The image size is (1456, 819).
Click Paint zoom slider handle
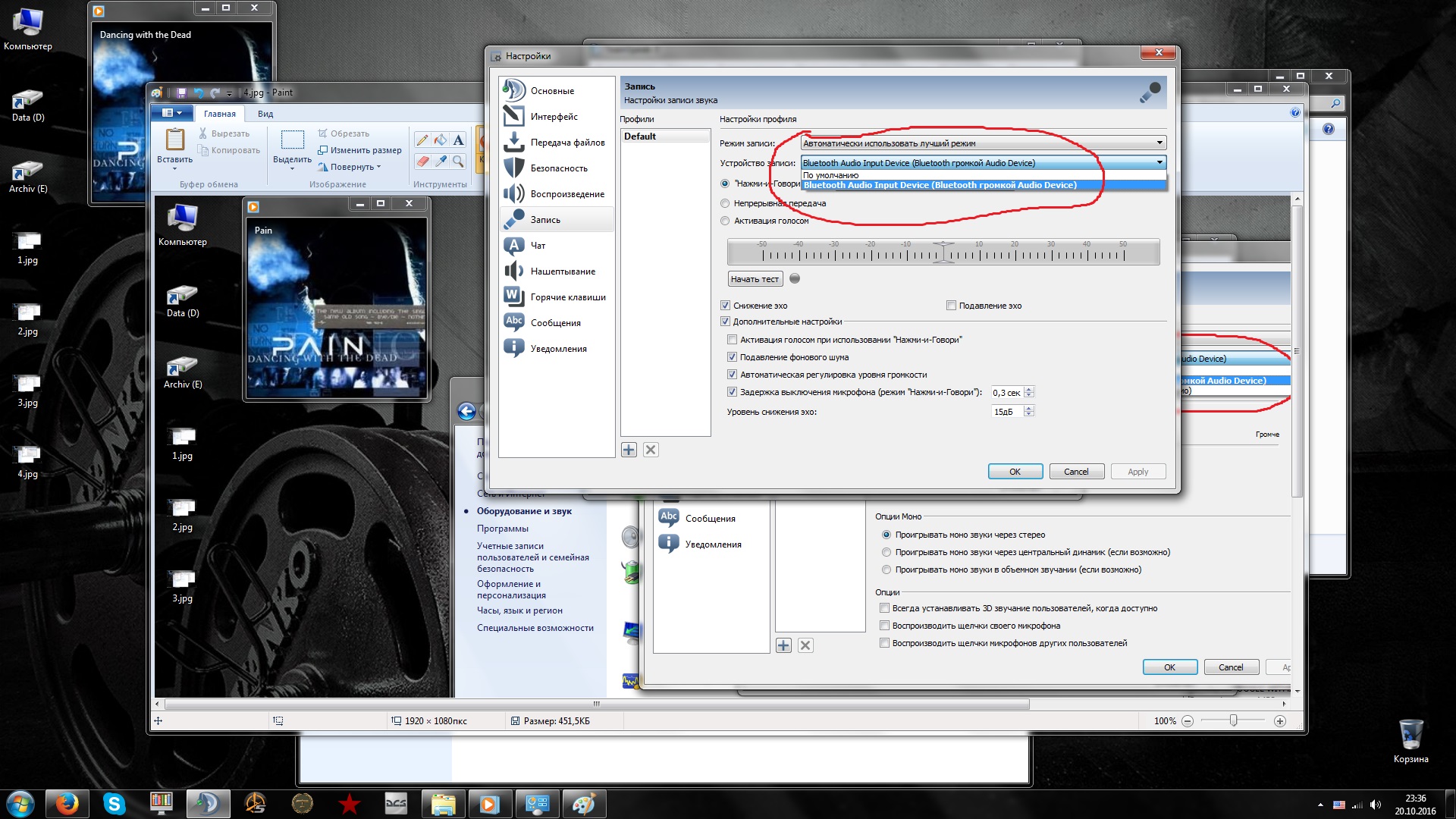click(1233, 720)
